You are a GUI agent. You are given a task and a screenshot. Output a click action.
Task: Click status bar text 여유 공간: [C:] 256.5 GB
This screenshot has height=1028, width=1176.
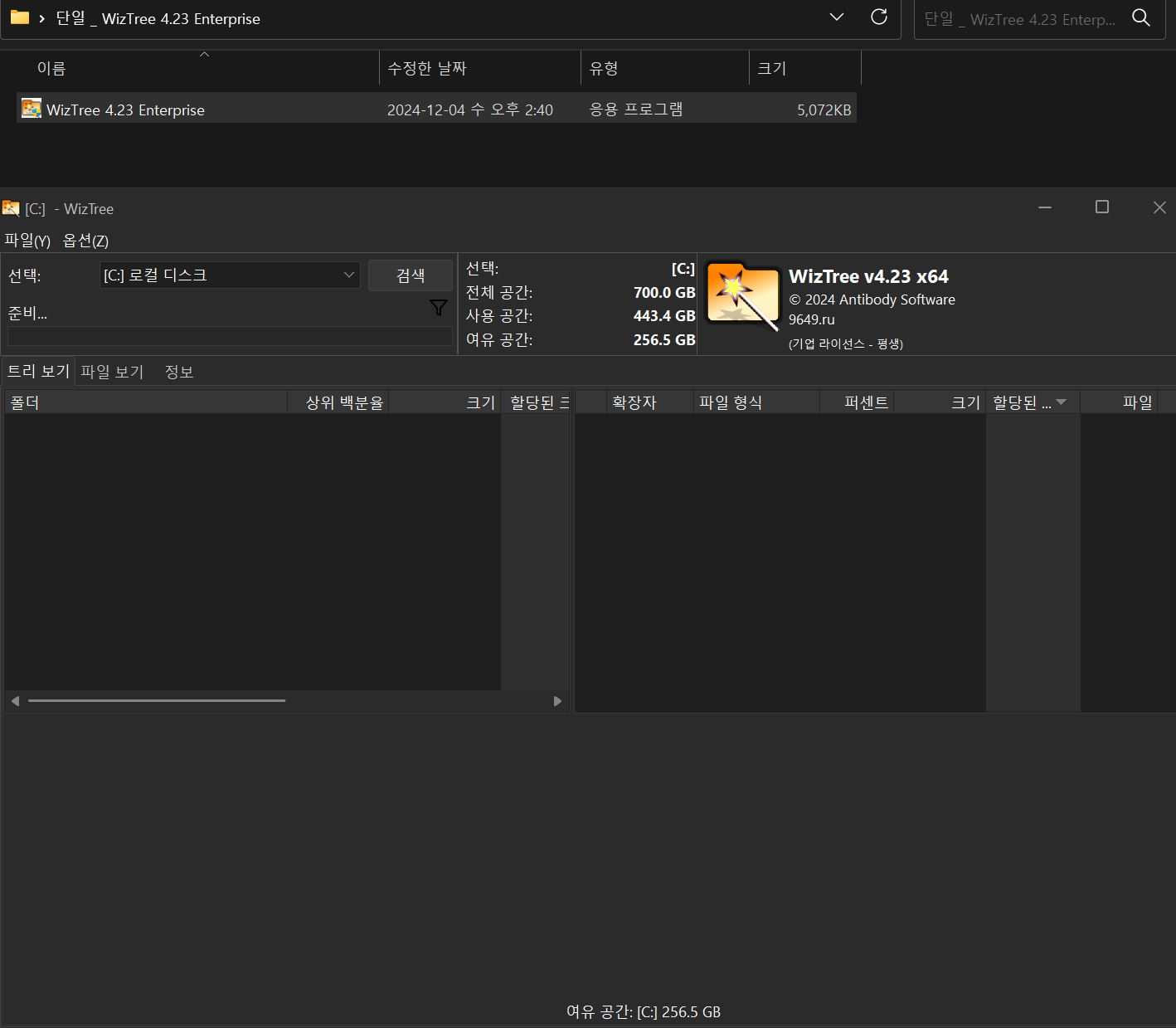click(644, 1012)
